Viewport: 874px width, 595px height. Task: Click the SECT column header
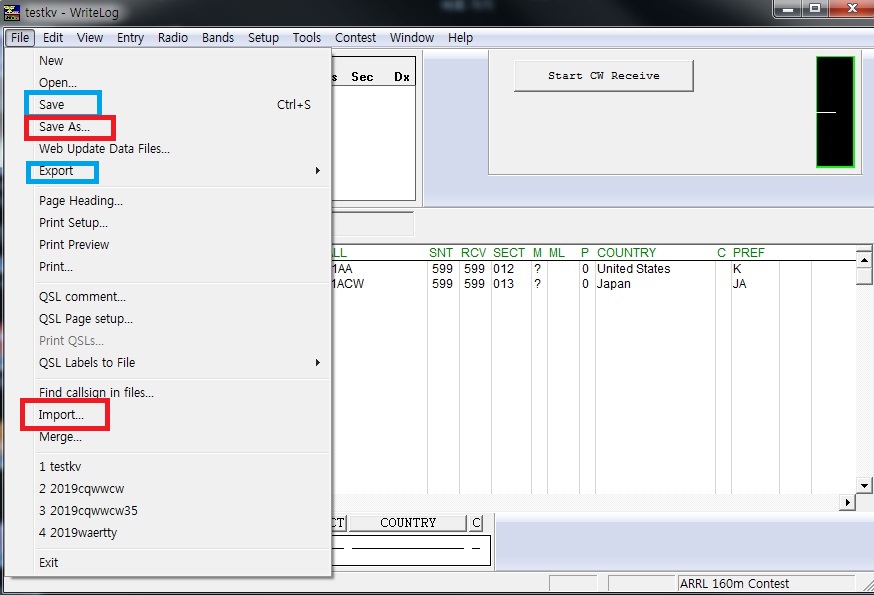coord(508,253)
